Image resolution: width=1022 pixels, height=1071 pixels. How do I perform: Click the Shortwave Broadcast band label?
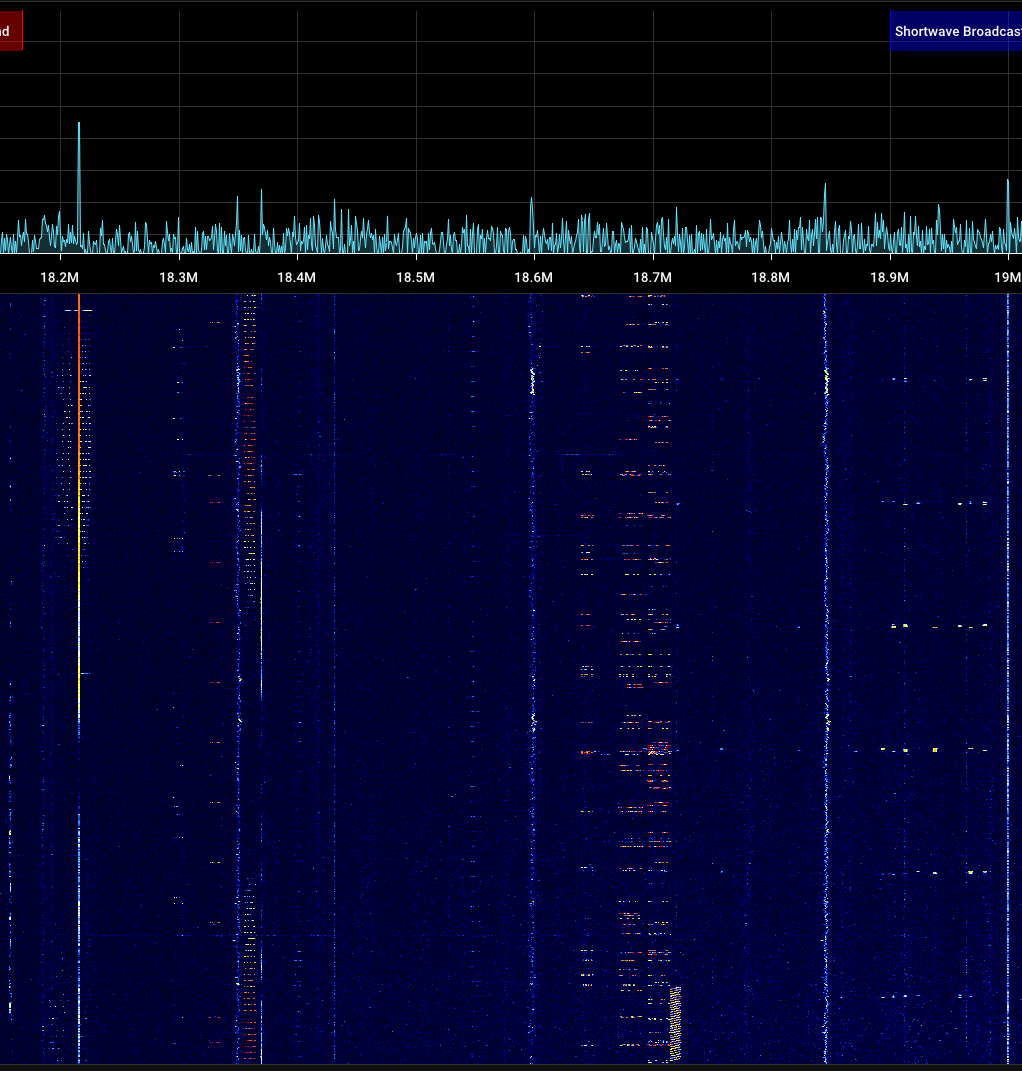click(x=955, y=31)
